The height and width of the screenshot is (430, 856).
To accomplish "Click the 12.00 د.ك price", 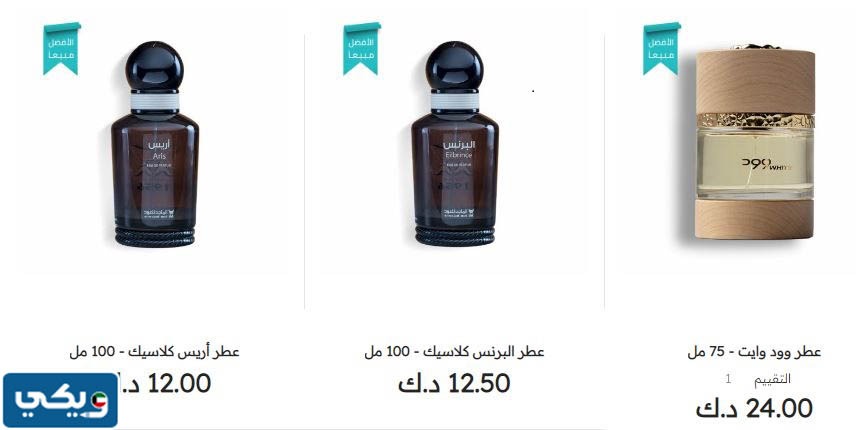I will point(164,384).
